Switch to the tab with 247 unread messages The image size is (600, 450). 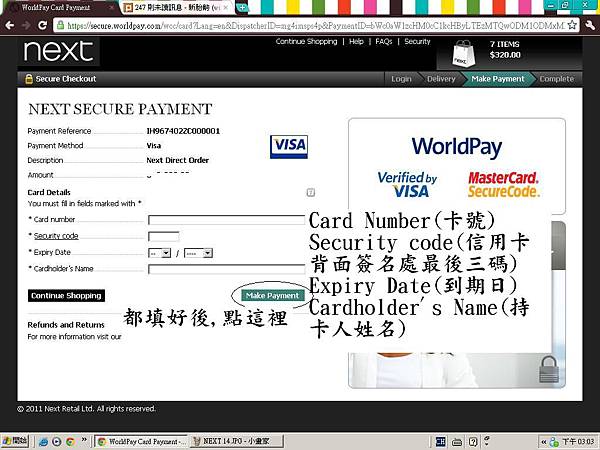tap(177, 7)
